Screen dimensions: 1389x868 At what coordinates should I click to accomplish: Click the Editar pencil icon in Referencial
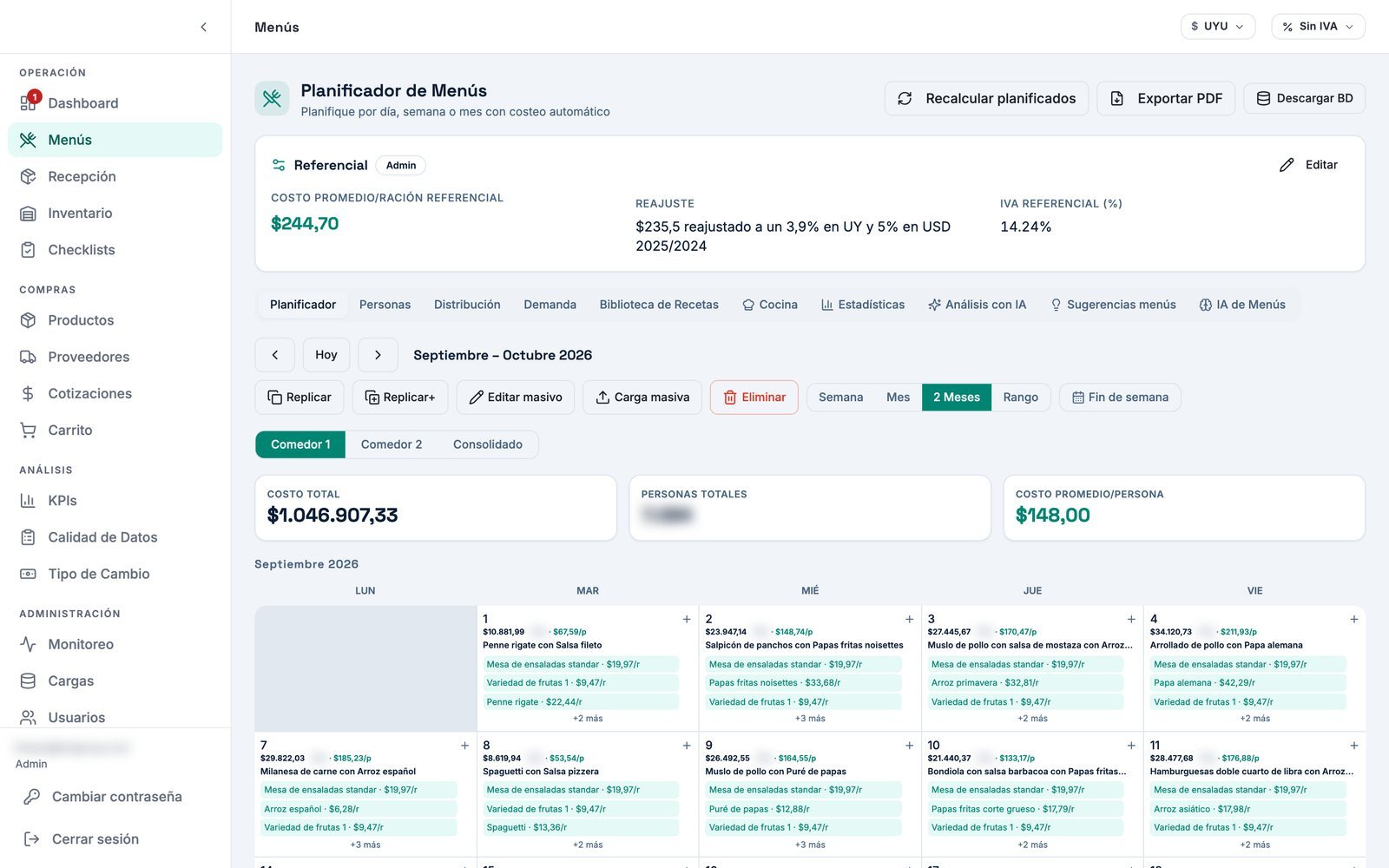pyautogui.click(x=1287, y=165)
